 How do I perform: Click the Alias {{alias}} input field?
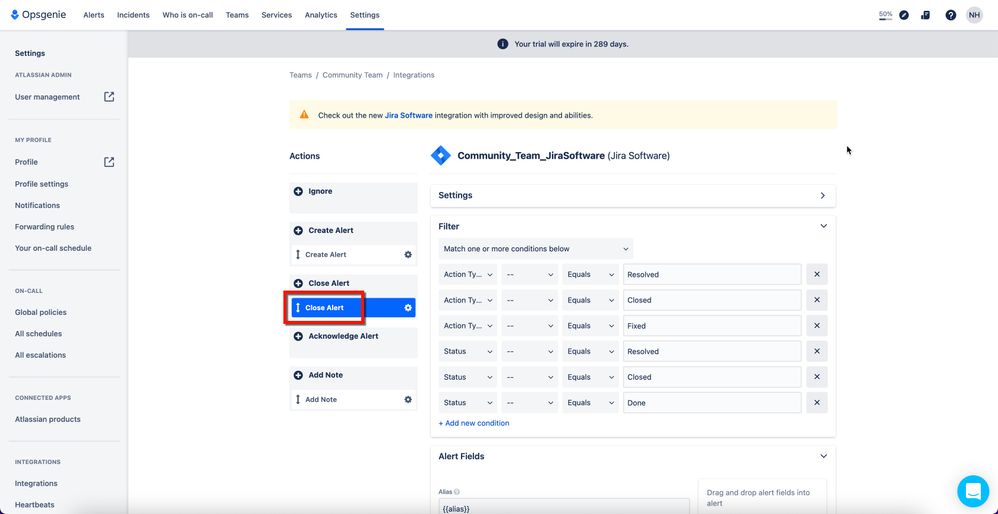coord(564,506)
